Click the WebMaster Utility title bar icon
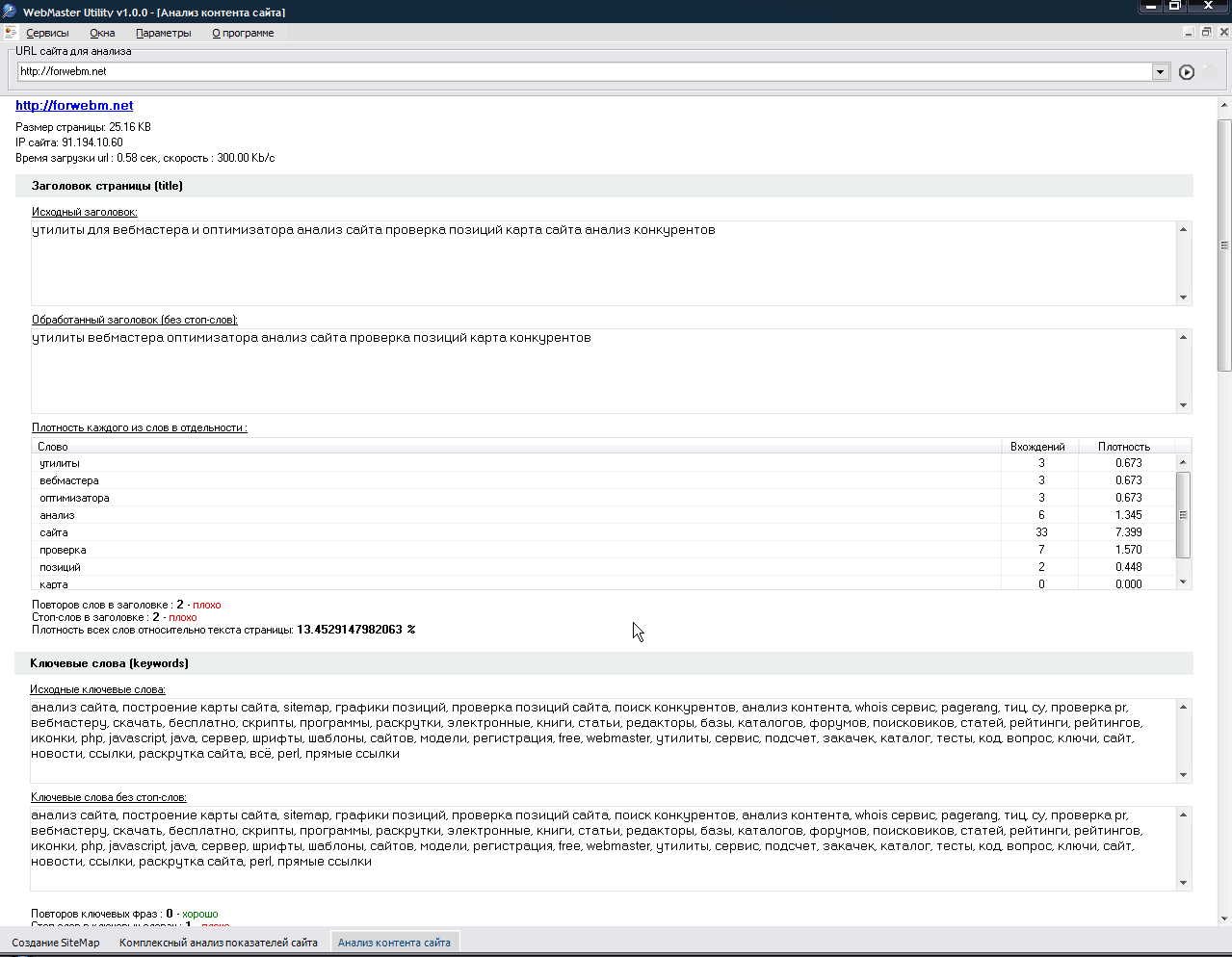1232x957 pixels. point(10,12)
